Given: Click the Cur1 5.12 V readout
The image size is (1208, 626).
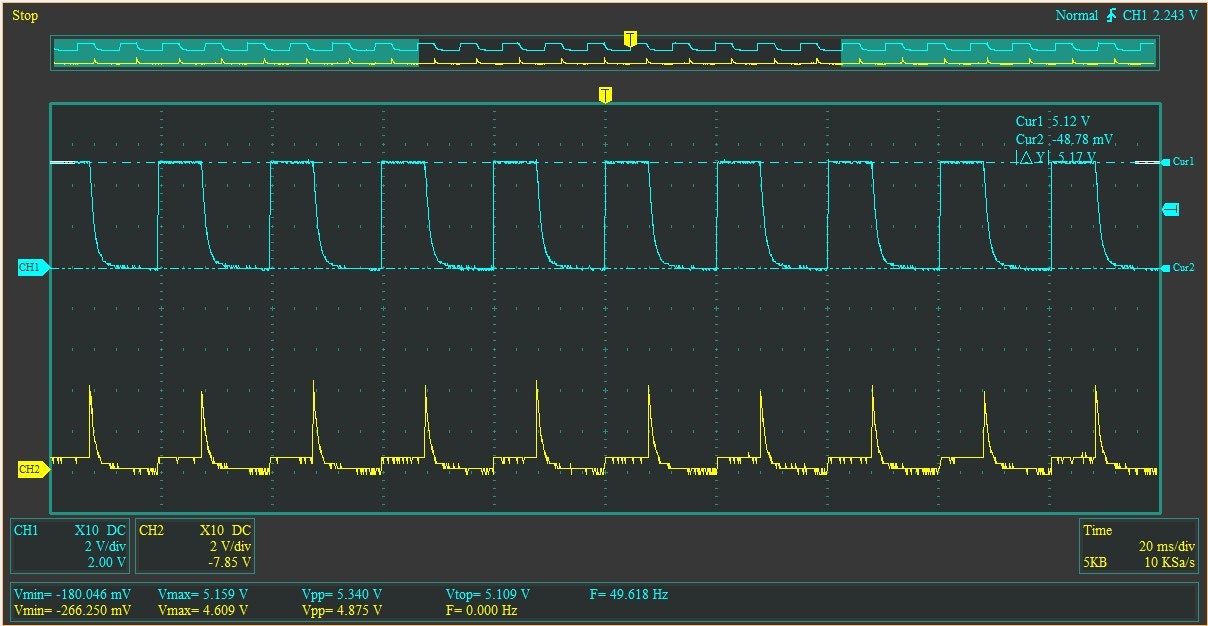Looking at the screenshot, I should point(1052,121).
